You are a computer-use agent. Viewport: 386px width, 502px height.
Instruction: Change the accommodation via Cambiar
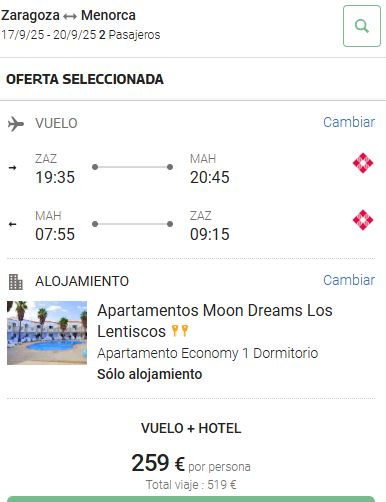click(349, 280)
